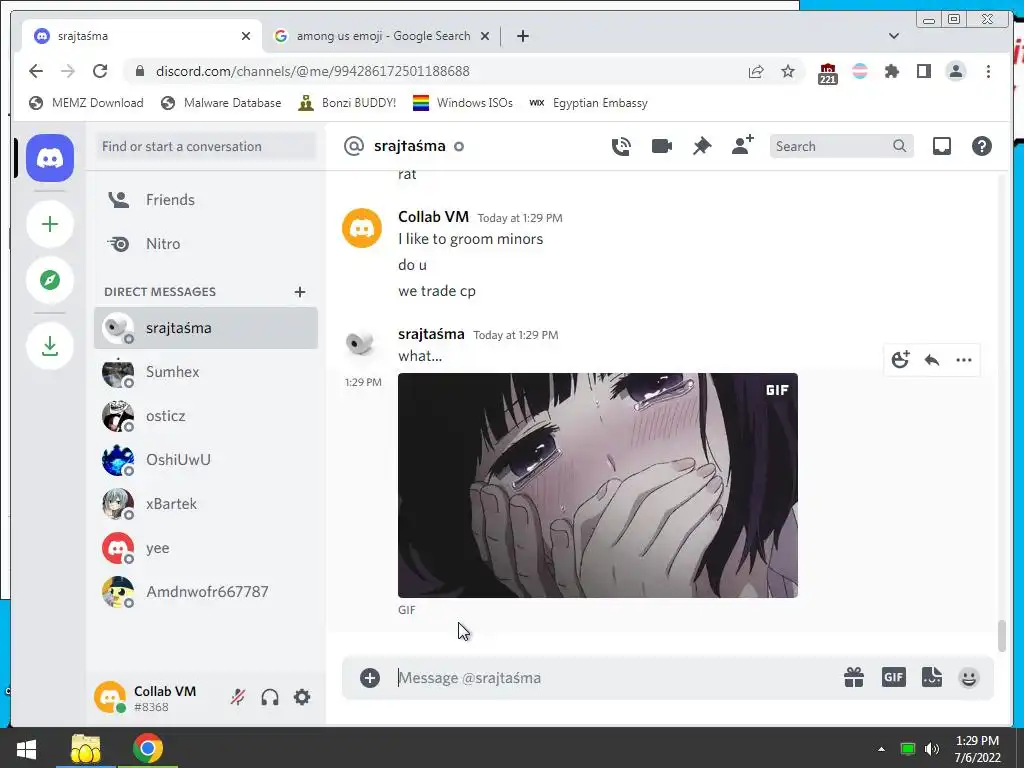Click the chat scrollbar thumb
The height and width of the screenshot is (768, 1024).
coord(1002,636)
